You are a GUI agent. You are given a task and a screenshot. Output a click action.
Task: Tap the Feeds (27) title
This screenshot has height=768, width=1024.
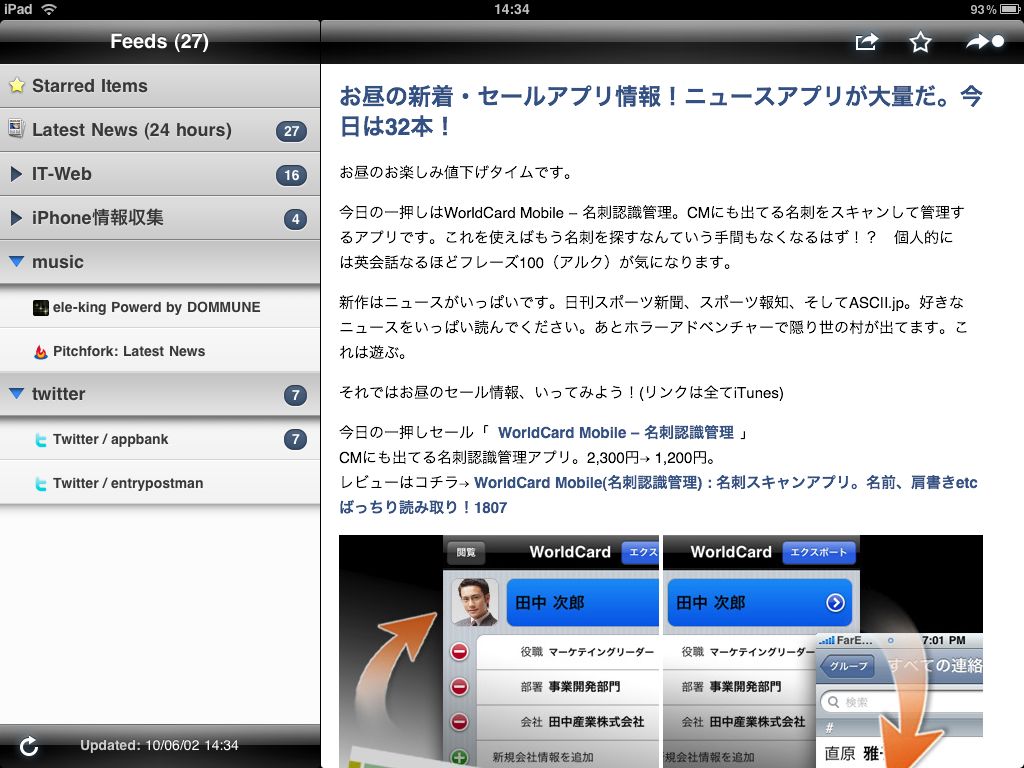click(x=159, y=41)
